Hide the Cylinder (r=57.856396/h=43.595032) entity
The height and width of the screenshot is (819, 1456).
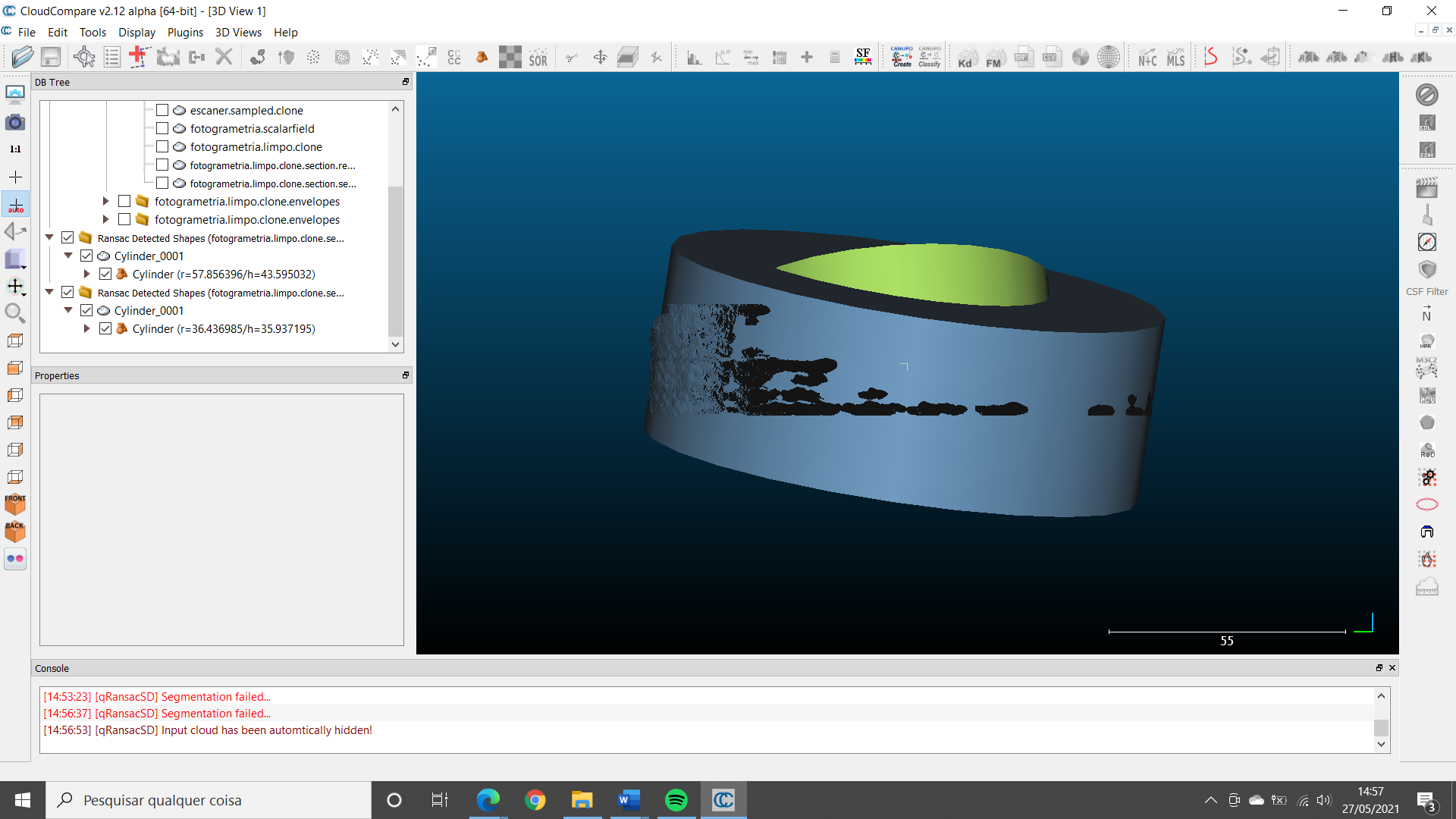tap(105, 274)
